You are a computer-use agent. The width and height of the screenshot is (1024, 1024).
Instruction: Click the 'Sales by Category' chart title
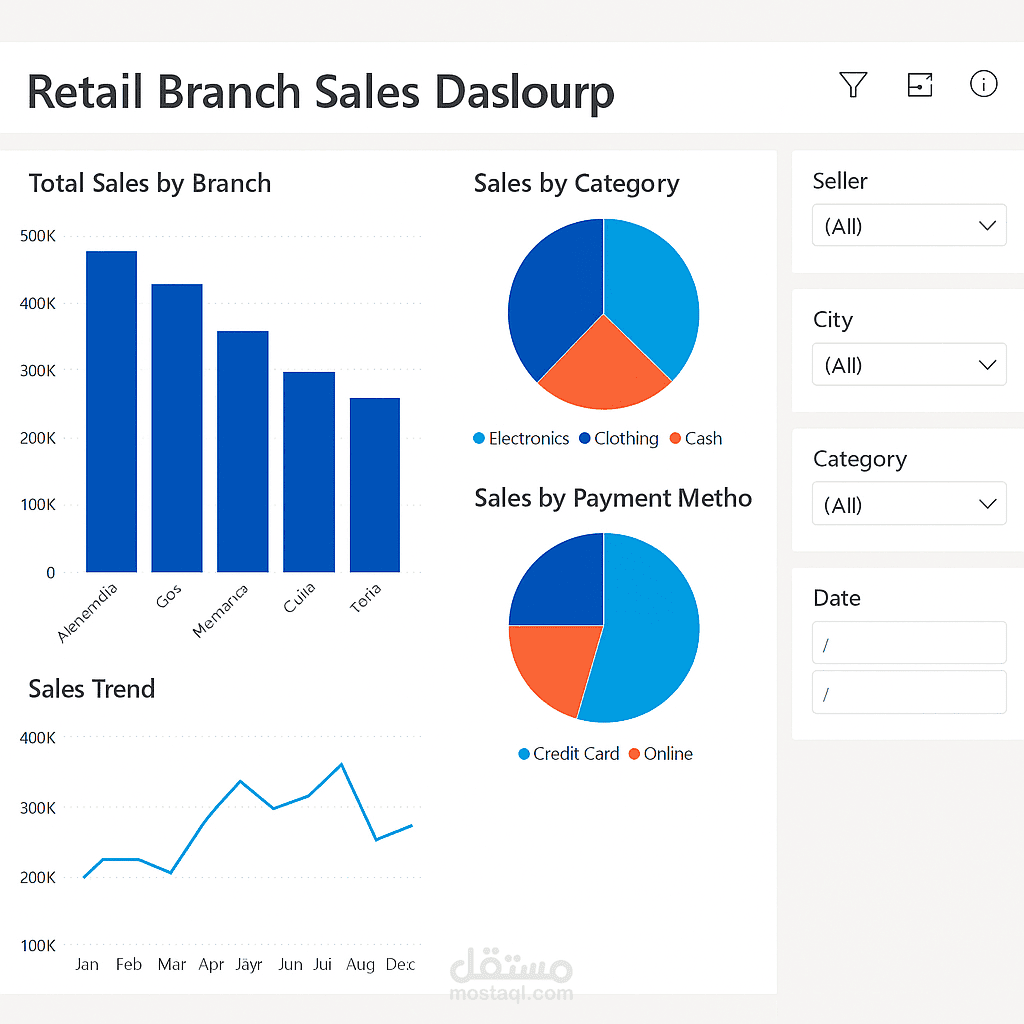[576, 184]
